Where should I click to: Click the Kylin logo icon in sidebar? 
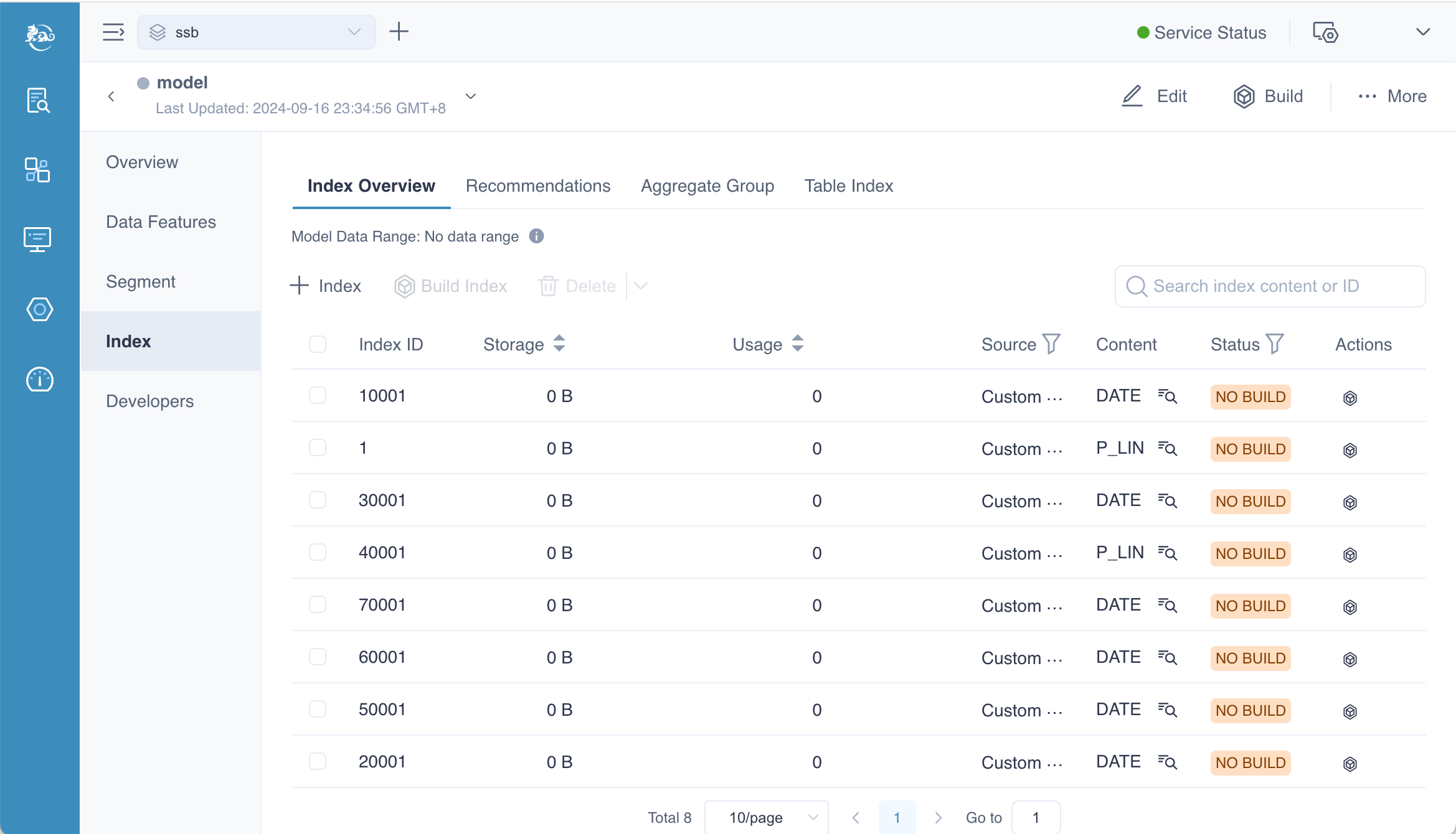(x=40, y=36)
